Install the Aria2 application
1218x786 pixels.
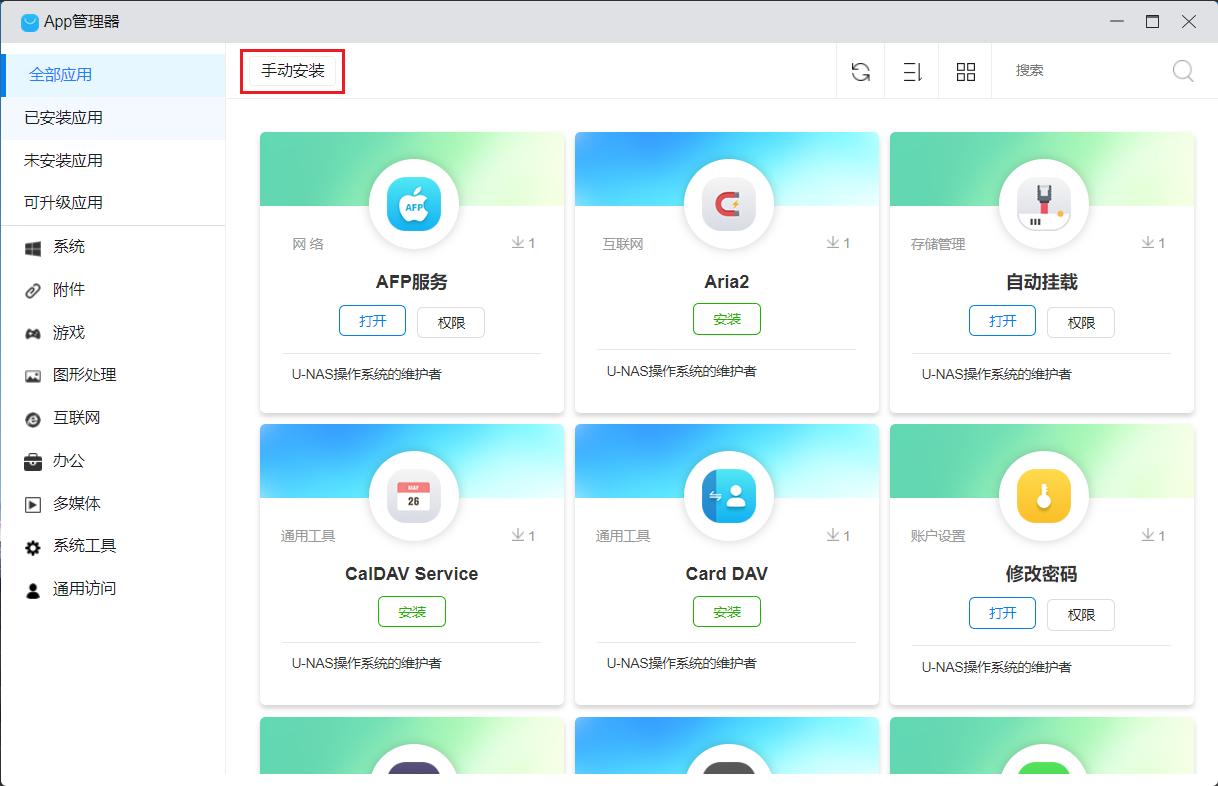pyautogui.click(x=727, y=319)
